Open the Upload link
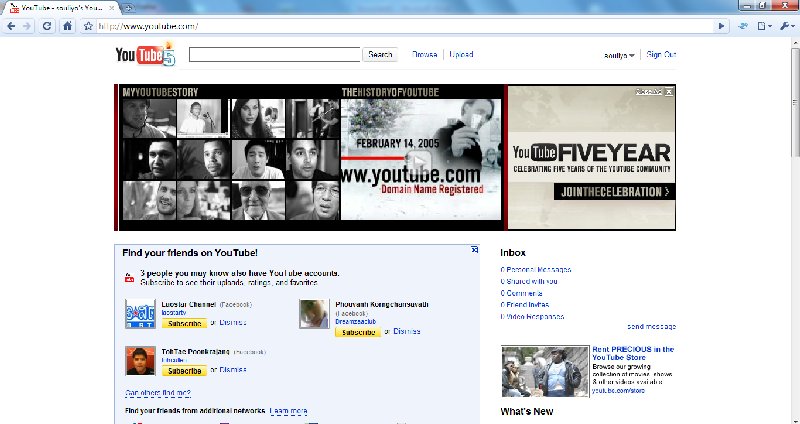 (x=461, y=55)
